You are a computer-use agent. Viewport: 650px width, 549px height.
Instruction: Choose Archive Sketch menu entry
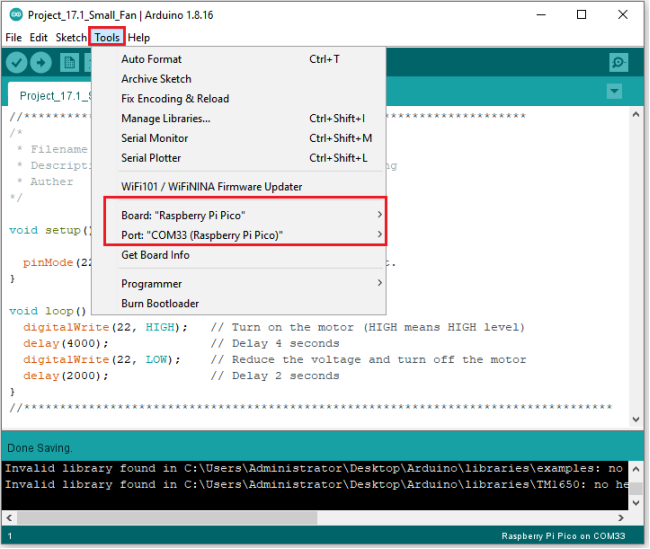coord(239,79)
